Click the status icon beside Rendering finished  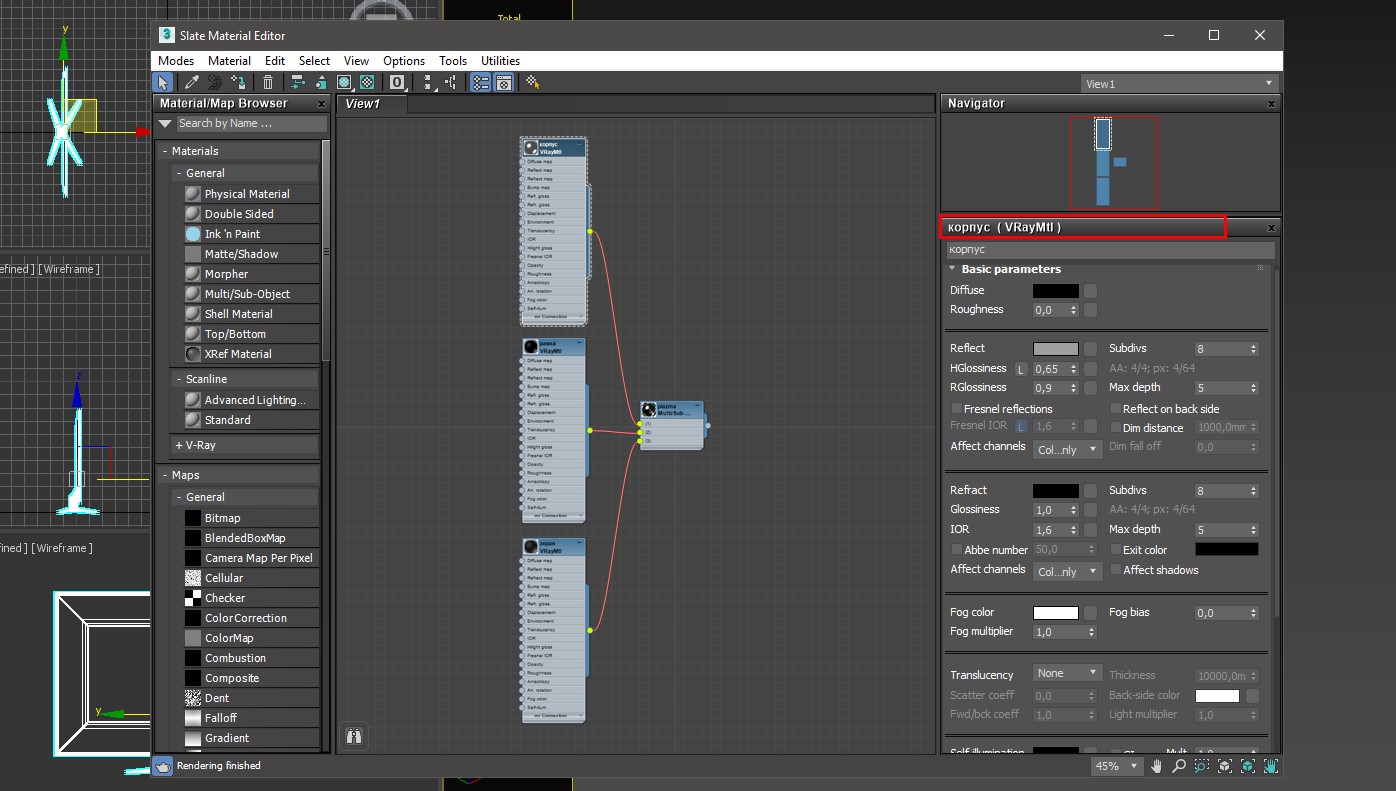click(163, 766)
